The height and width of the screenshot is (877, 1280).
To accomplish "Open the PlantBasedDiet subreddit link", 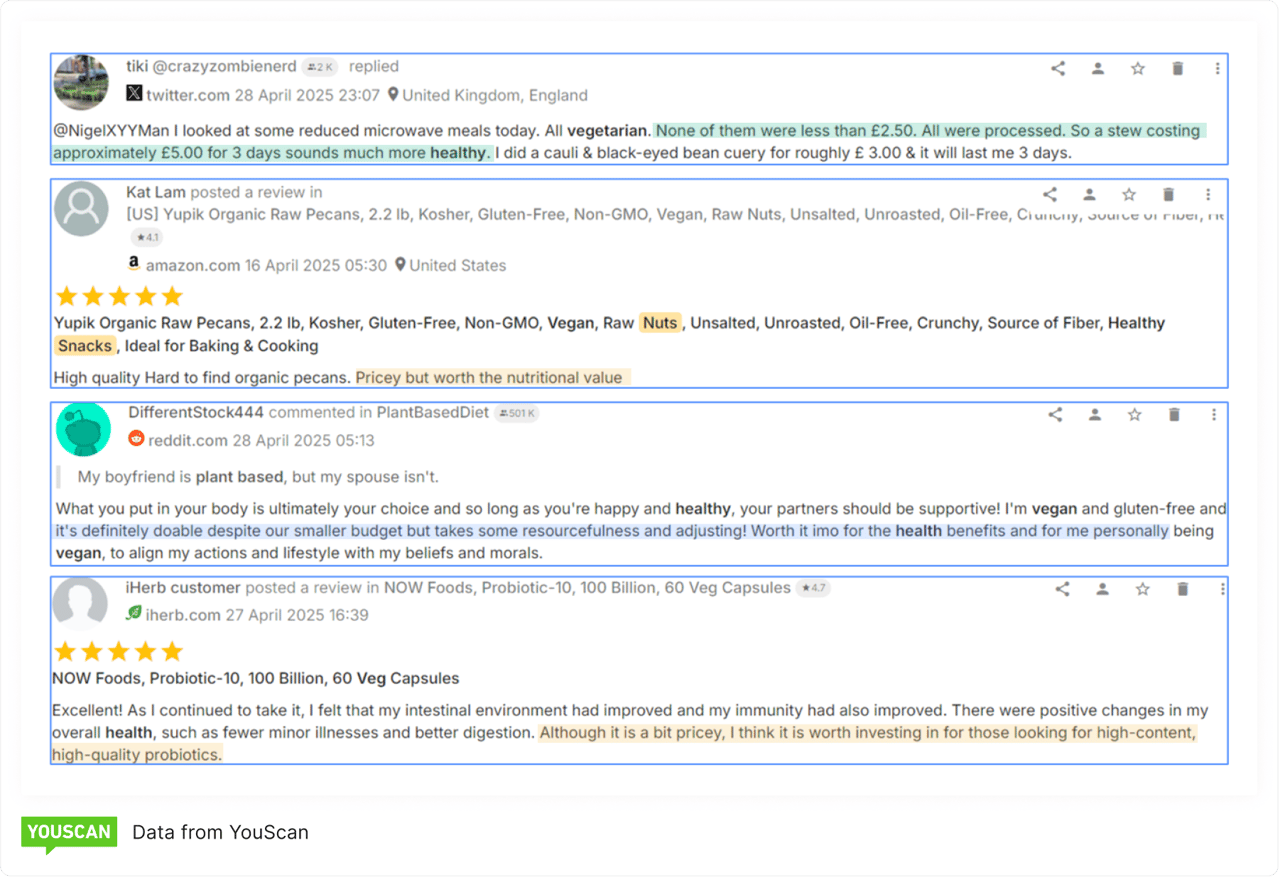I will 432,412.
